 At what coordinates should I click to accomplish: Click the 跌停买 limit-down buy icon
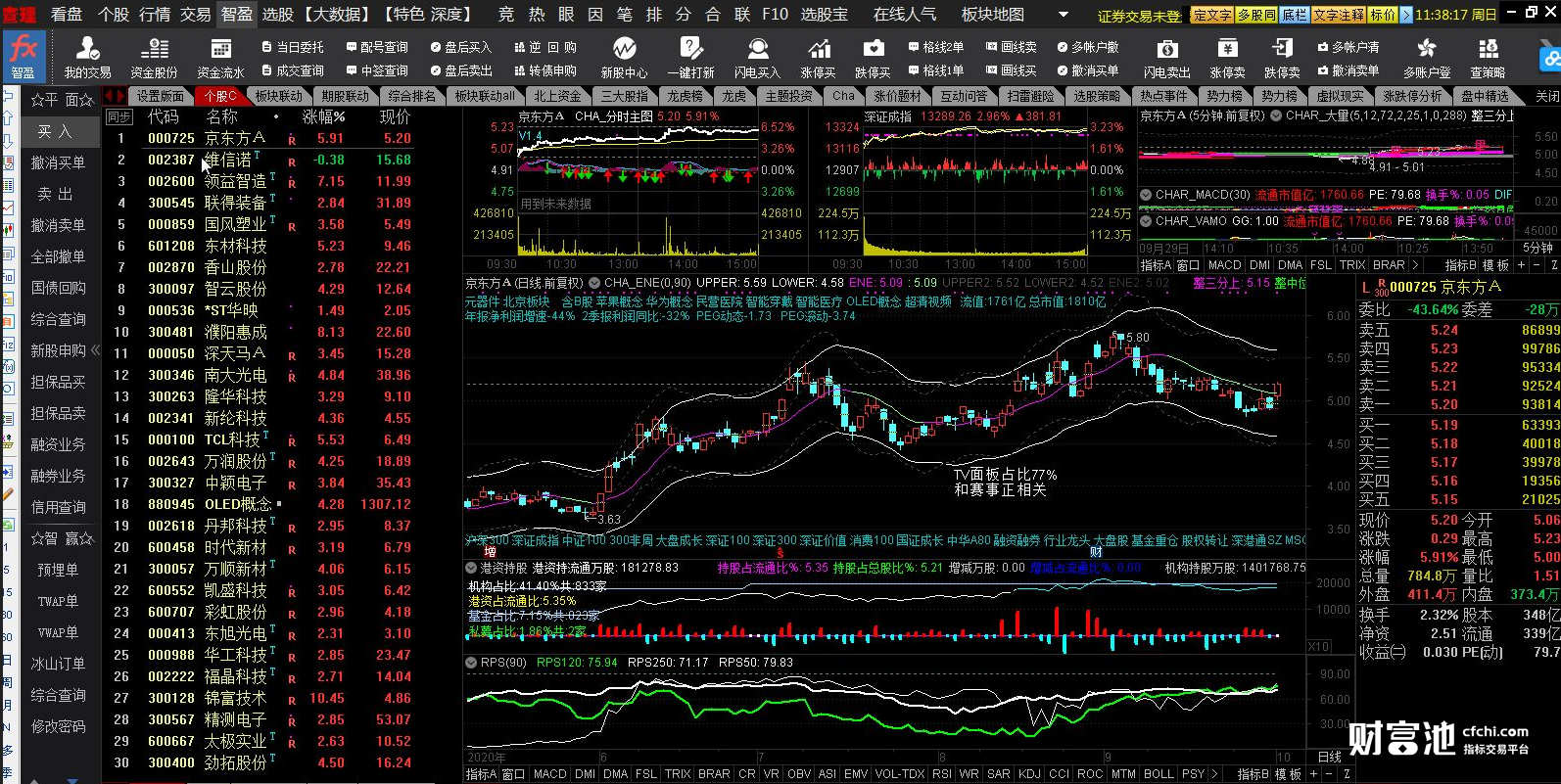(873, 57)
